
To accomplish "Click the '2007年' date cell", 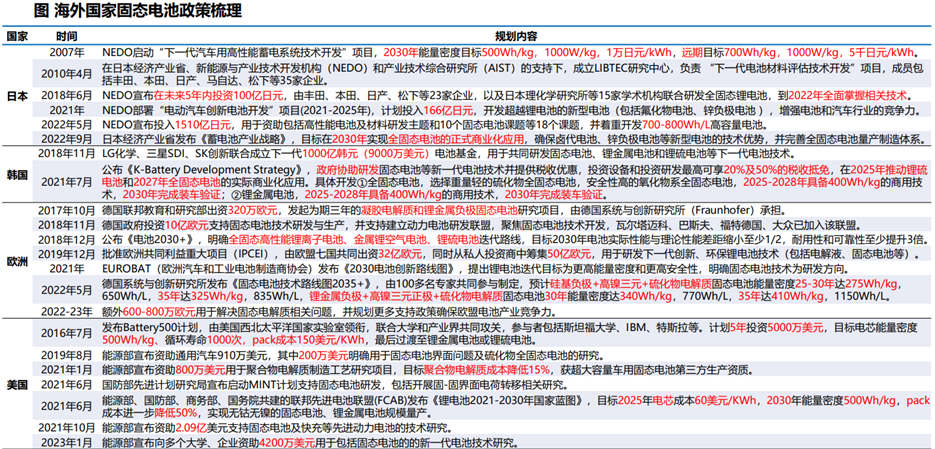I will coord(67,51).
